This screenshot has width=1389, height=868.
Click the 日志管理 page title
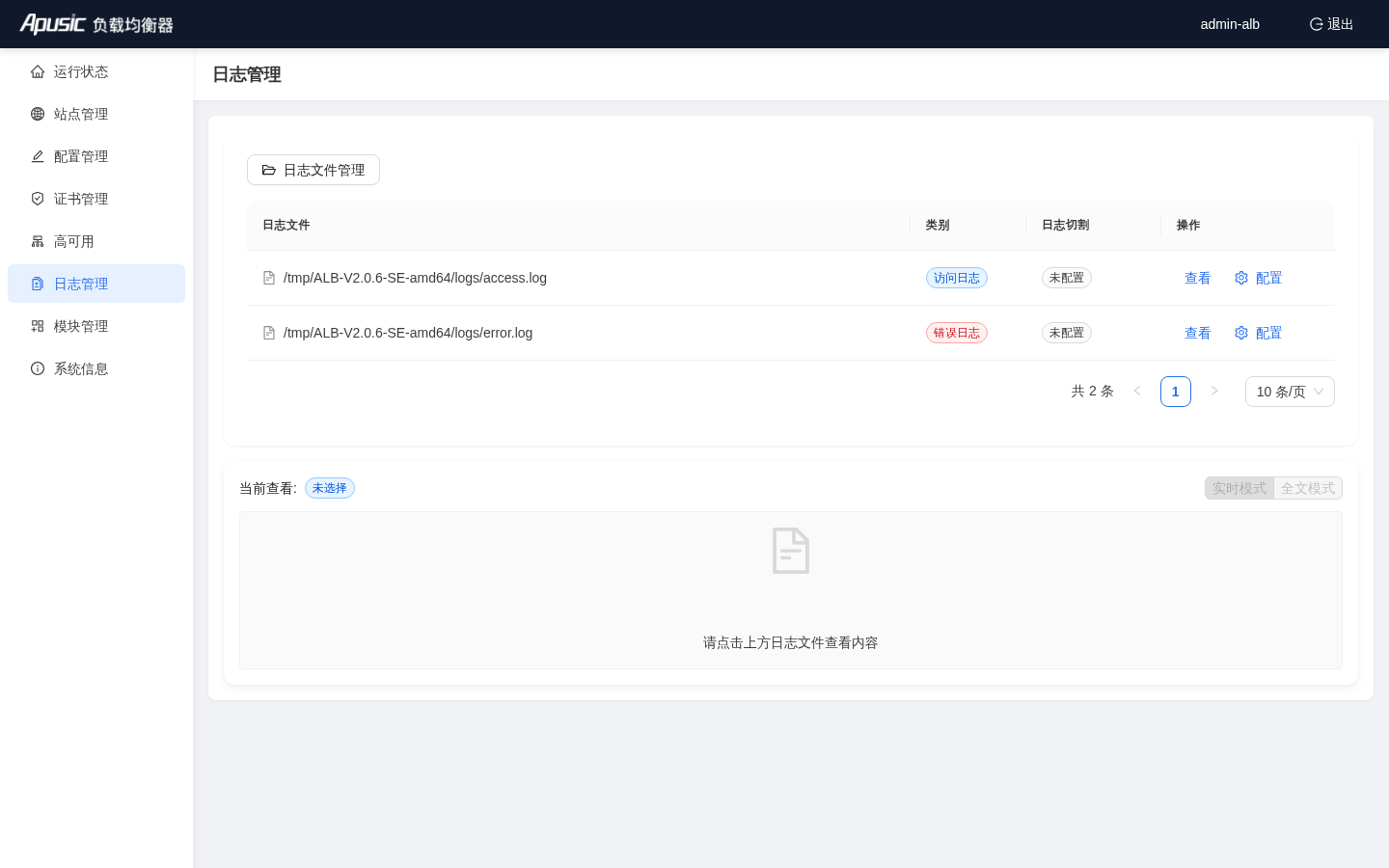[x=247, y=74]
